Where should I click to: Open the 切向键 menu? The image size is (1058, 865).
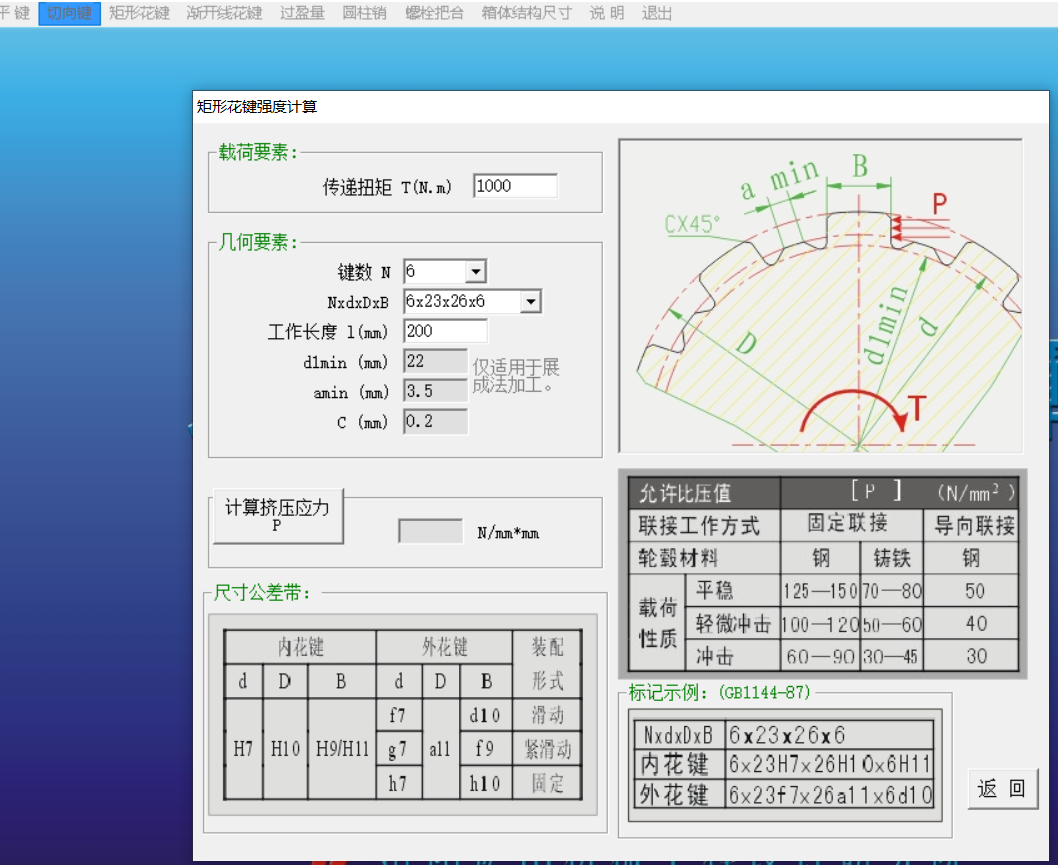pos(69,13)
